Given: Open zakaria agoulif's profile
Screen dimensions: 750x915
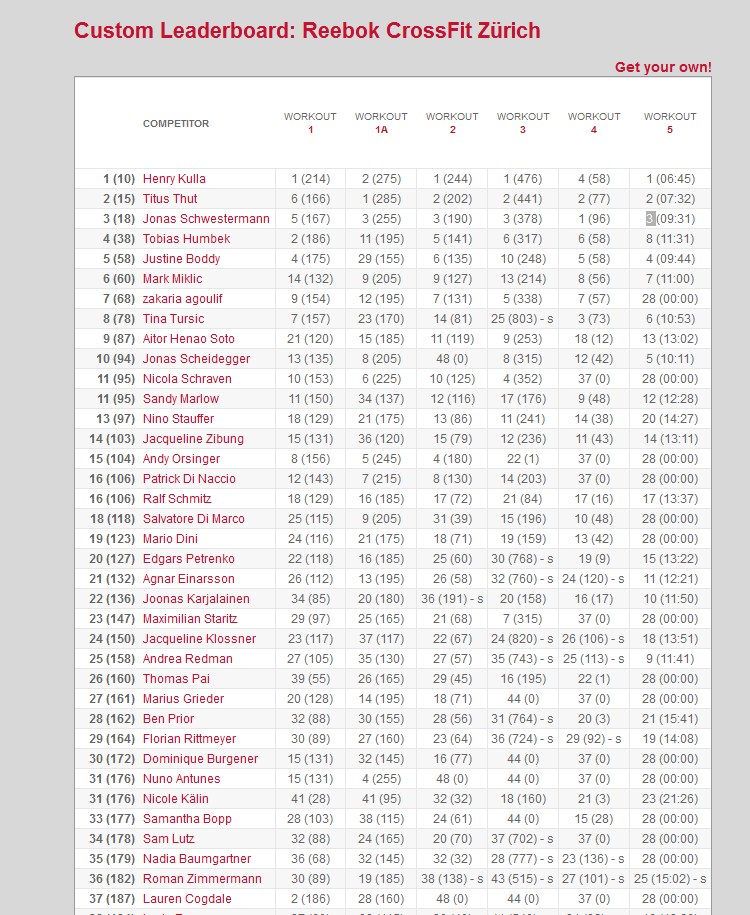Looking at the screenshot, I should coord(183,299).
